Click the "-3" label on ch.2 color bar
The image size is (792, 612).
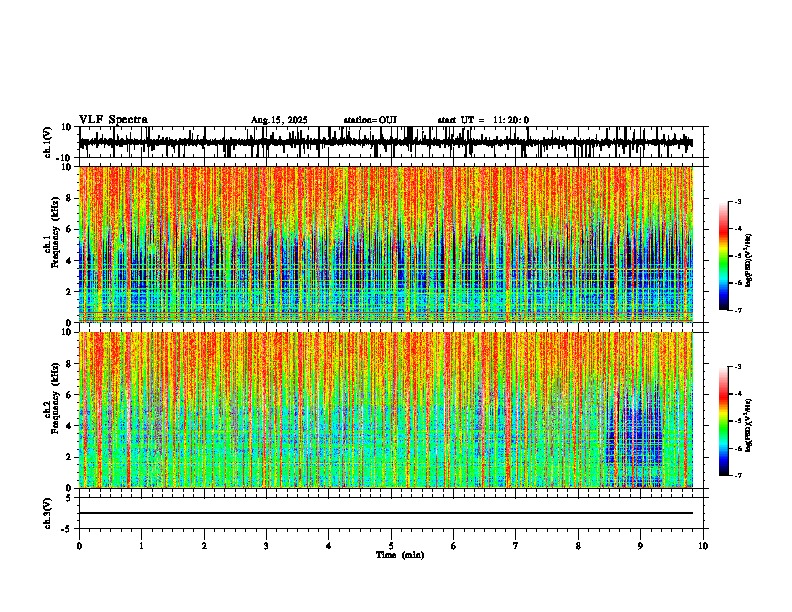[737, 367]
